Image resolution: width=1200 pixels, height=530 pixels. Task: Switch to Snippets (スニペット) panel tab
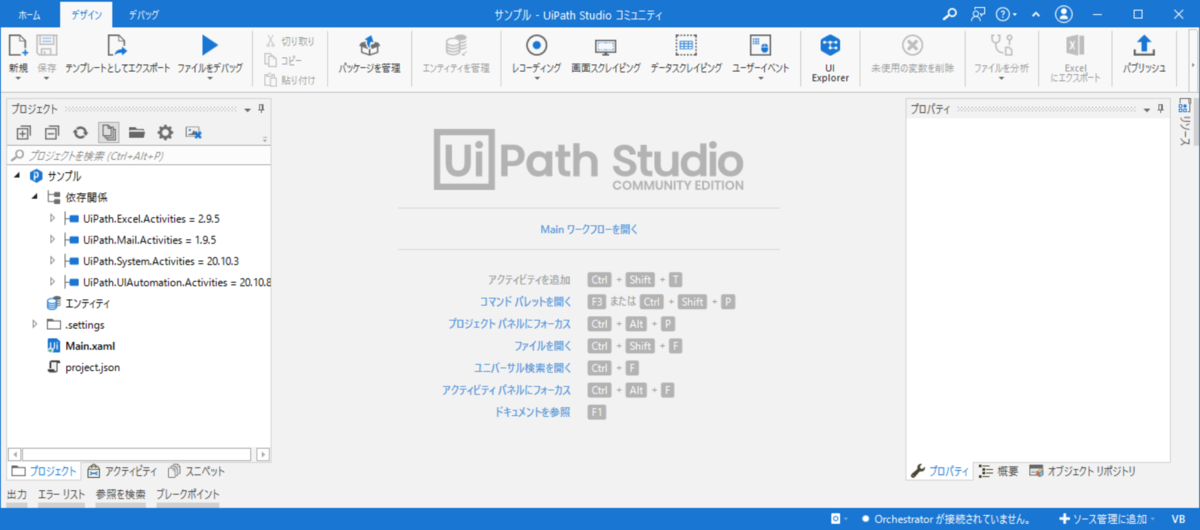(x=197, y=471)
